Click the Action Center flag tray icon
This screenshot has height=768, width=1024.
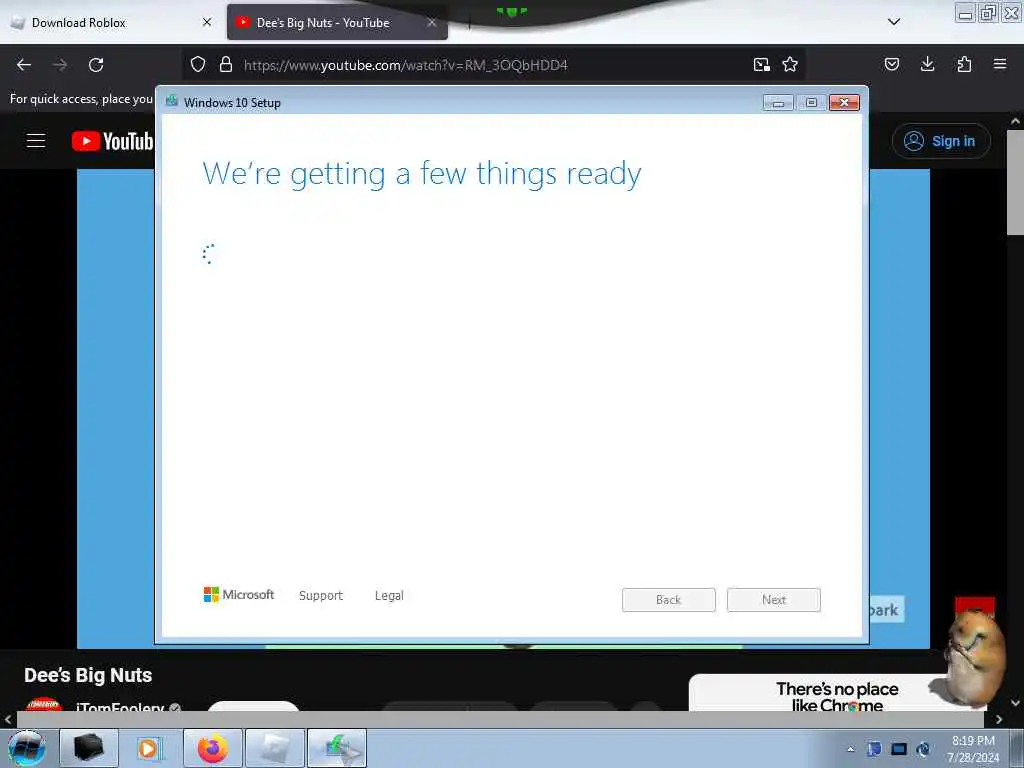pyautogui.click(x=874, y=749)
